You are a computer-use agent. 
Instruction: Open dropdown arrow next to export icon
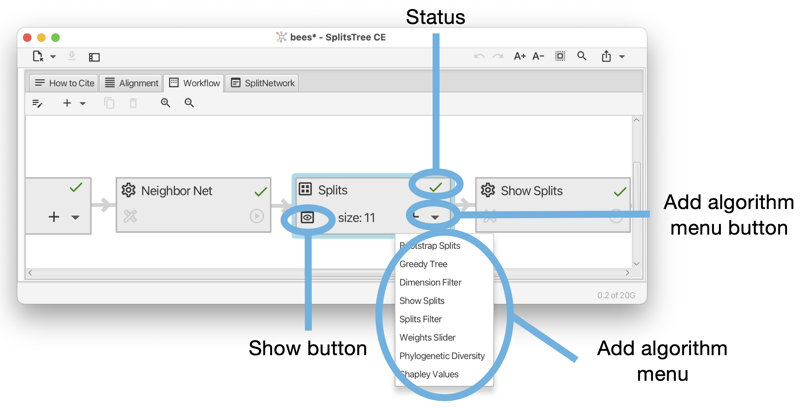pos(622,57)
